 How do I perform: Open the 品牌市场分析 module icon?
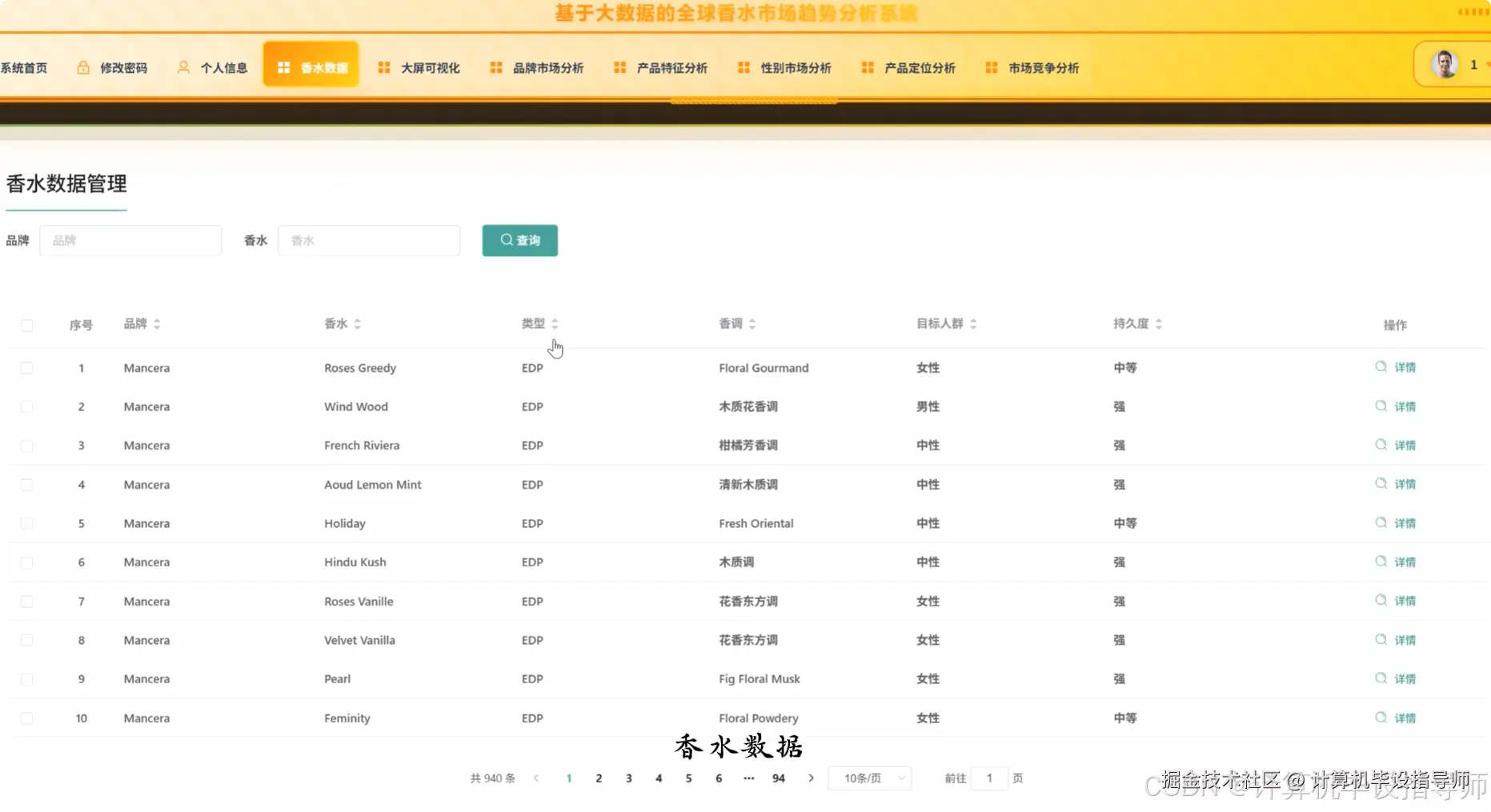495,67
